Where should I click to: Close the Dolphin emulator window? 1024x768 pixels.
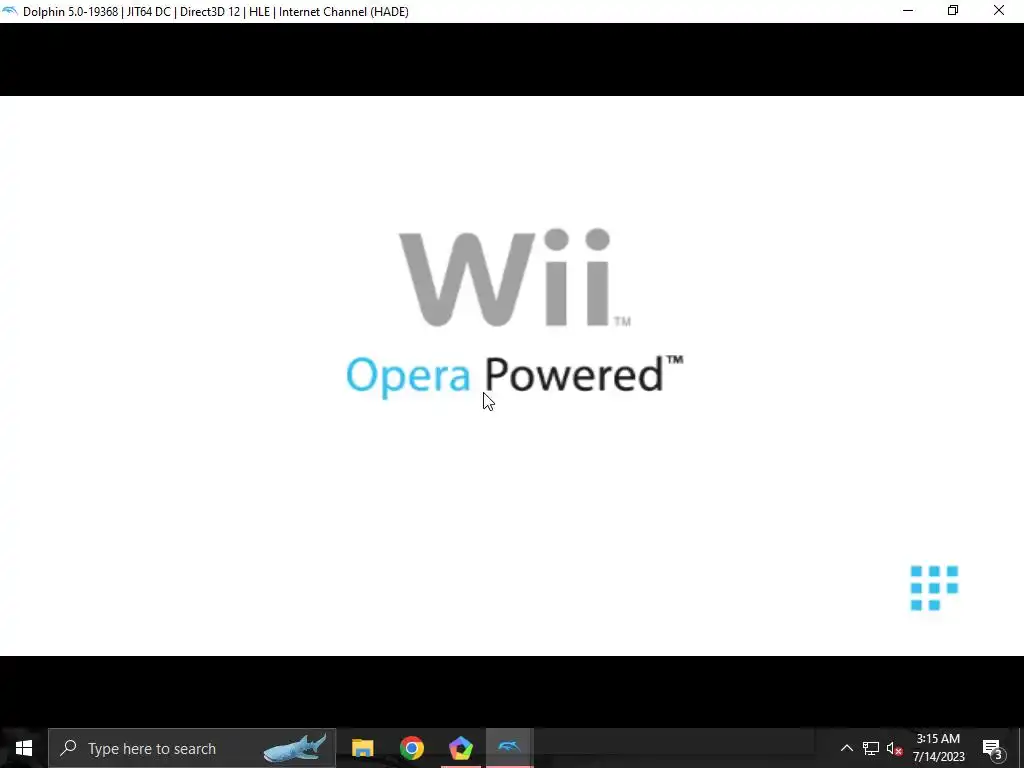(999, 11)
